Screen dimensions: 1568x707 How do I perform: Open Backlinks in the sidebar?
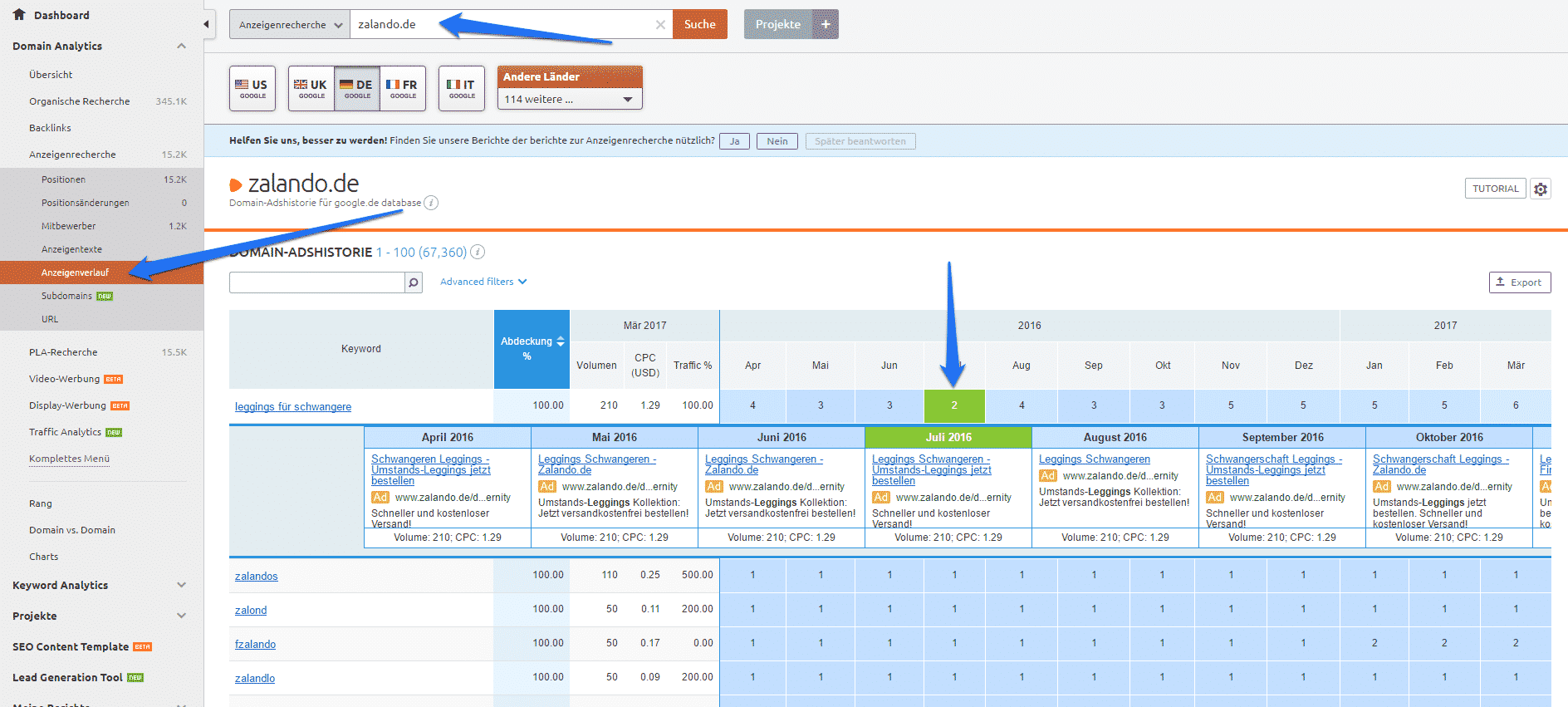pyautogui.click(x=50, y=128)
